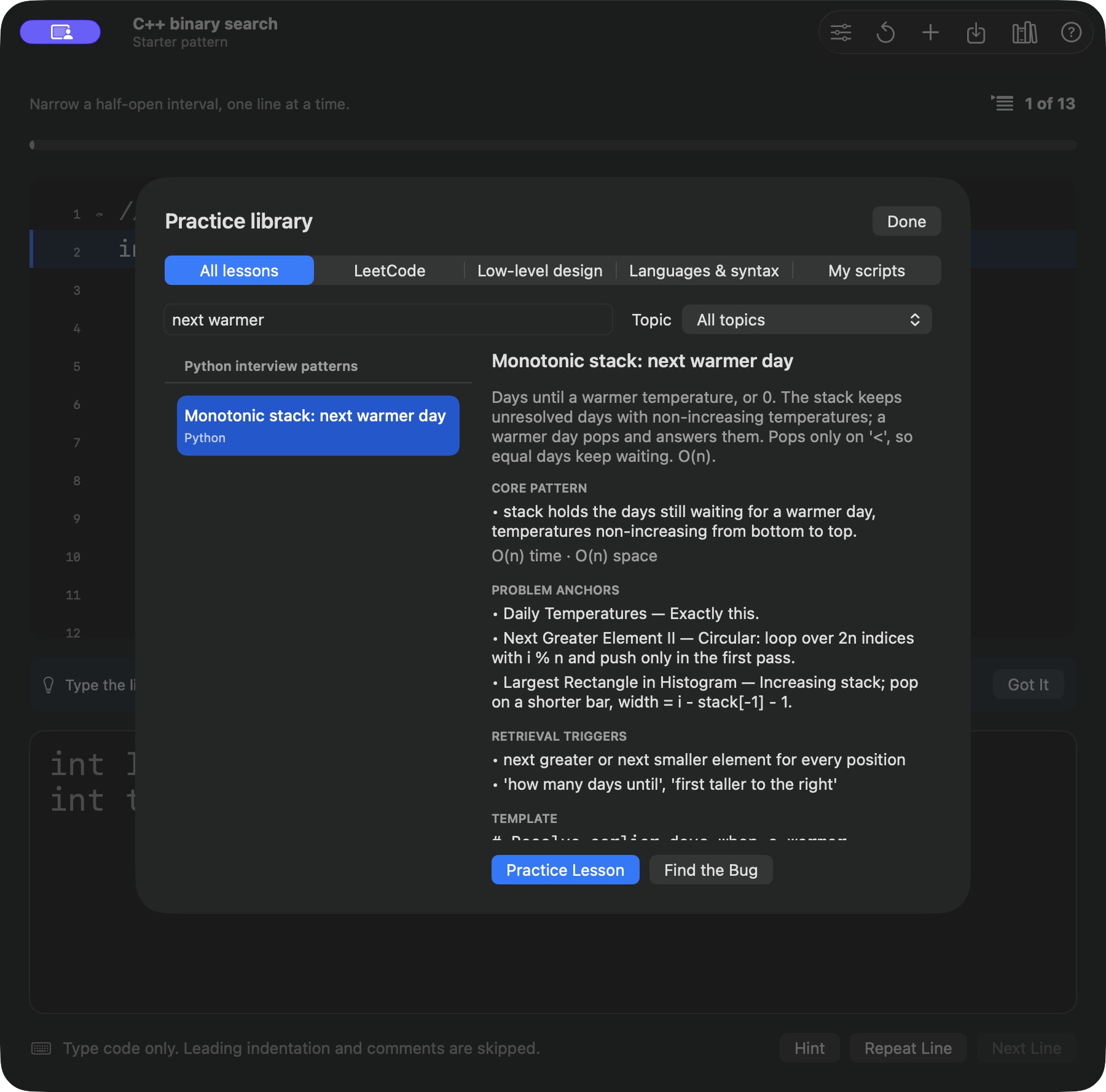Image resolution: width=1106 pixels, height=1092 pixels.
Task: Click the purple presenter mode icon
Action: (x=60, y=32)
